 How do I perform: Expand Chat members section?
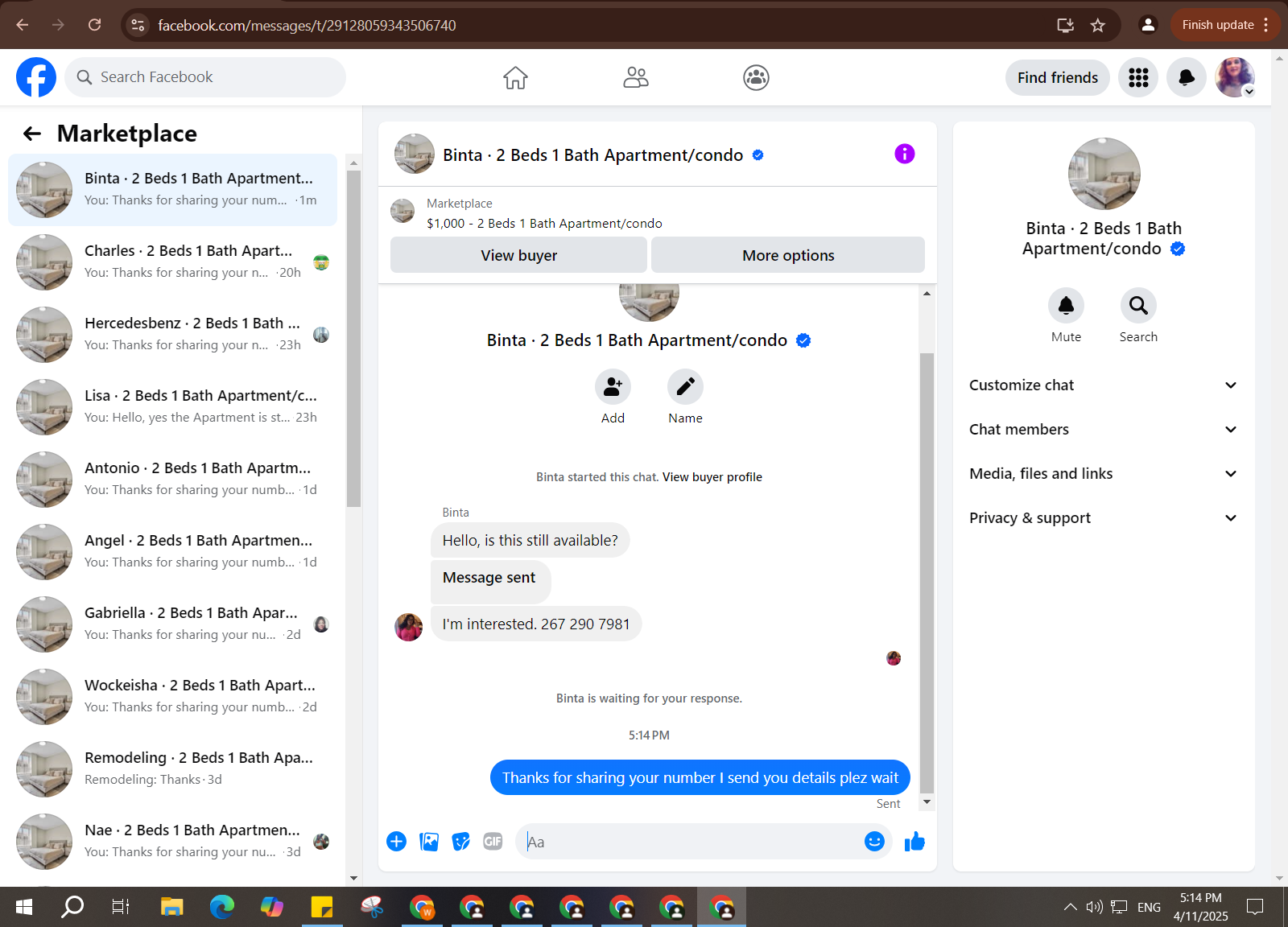1103,430
